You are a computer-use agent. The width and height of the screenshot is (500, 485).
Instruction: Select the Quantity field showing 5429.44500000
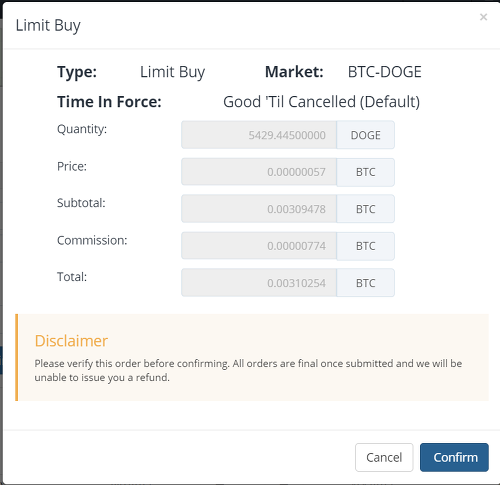pos(259,135)
